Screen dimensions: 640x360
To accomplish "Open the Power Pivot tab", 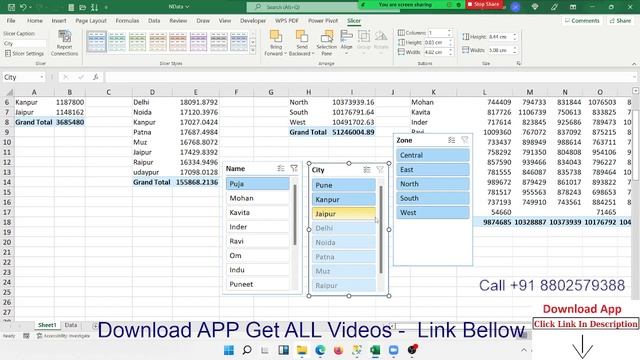I will point(323,20).
